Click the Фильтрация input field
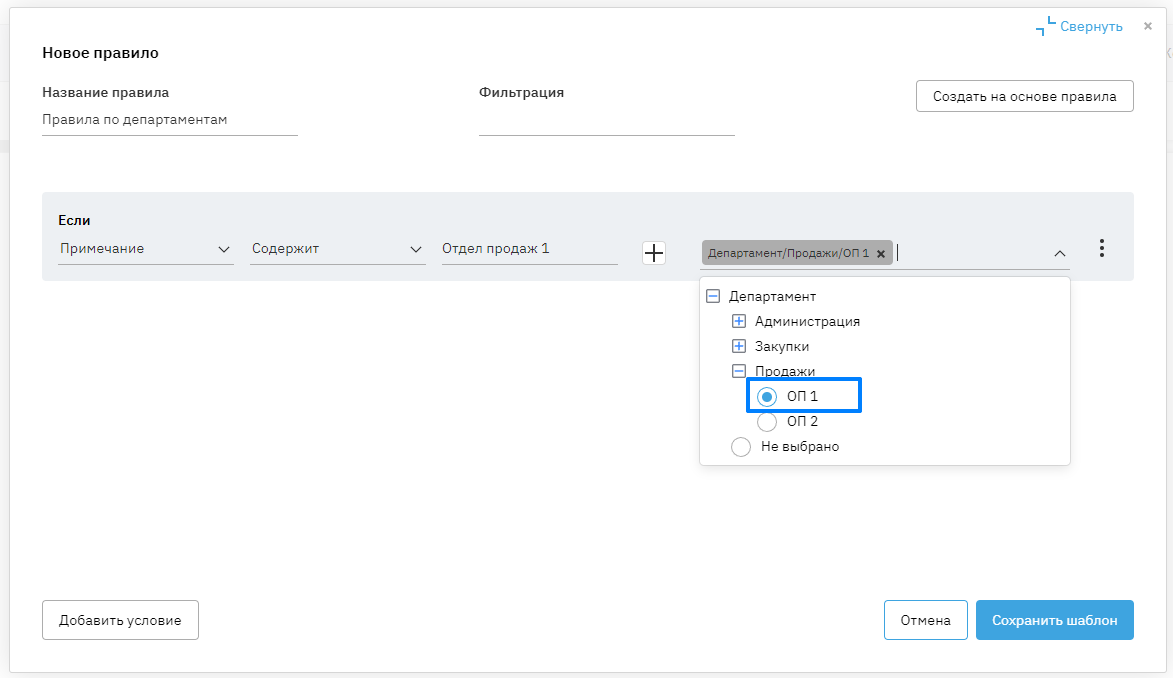 (x=606, y=121)
